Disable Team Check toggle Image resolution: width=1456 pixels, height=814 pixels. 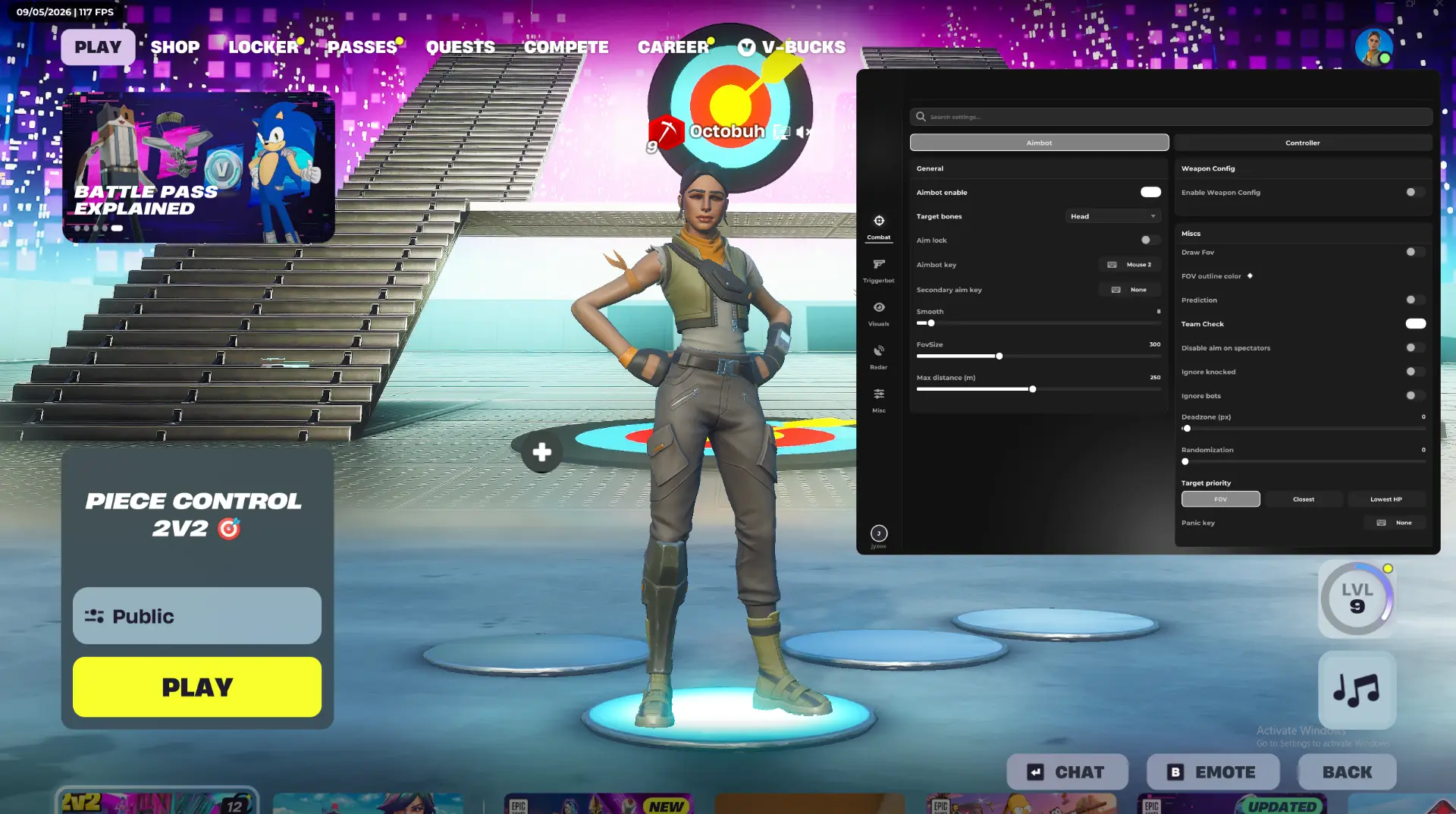pos(1415,323)
